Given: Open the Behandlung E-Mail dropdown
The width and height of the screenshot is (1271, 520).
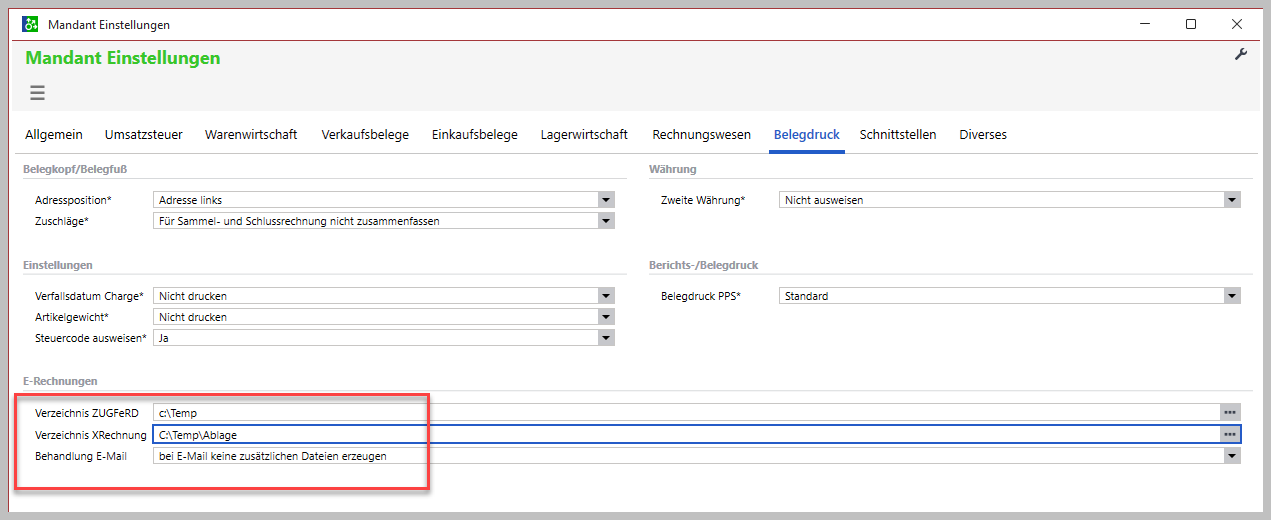Looking at the screenshot, I should tap(1232, 456).
